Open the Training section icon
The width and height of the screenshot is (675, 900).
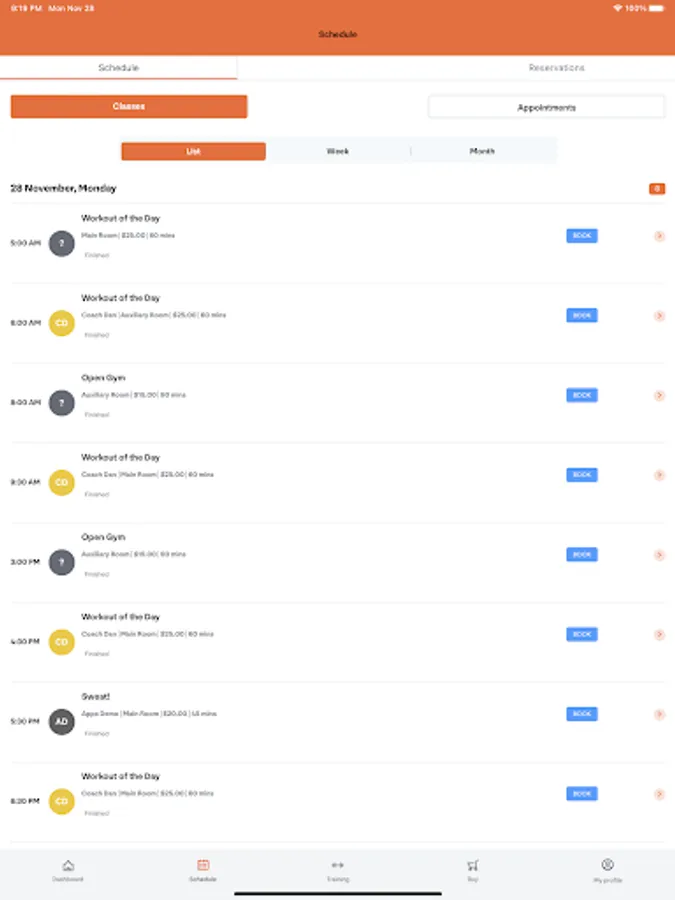pos(337,868)
